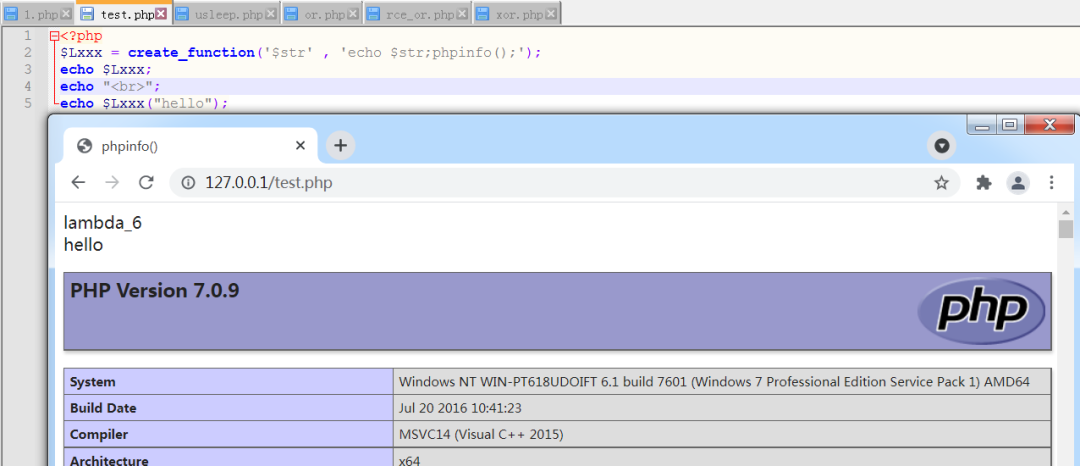Open the browser profile avatar

[1017, 182]
